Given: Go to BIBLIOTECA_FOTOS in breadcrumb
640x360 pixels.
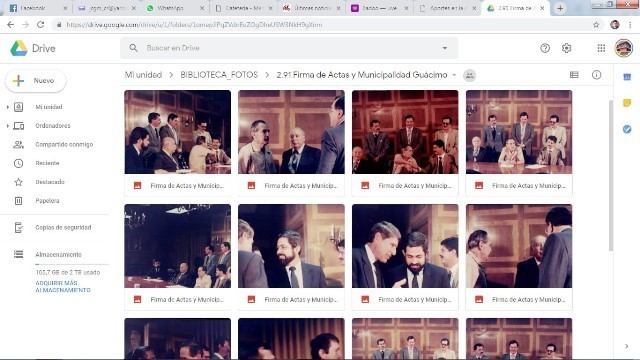Looking at the screenshot, I should 219,75.
